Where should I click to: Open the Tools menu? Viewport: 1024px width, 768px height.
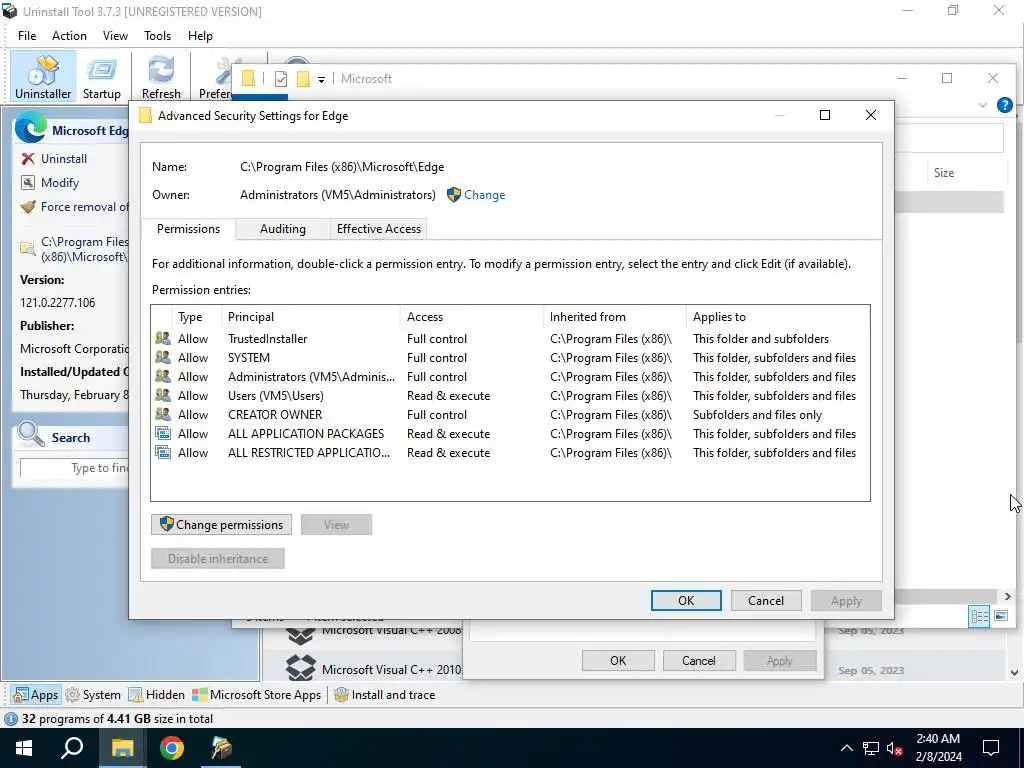157,36
